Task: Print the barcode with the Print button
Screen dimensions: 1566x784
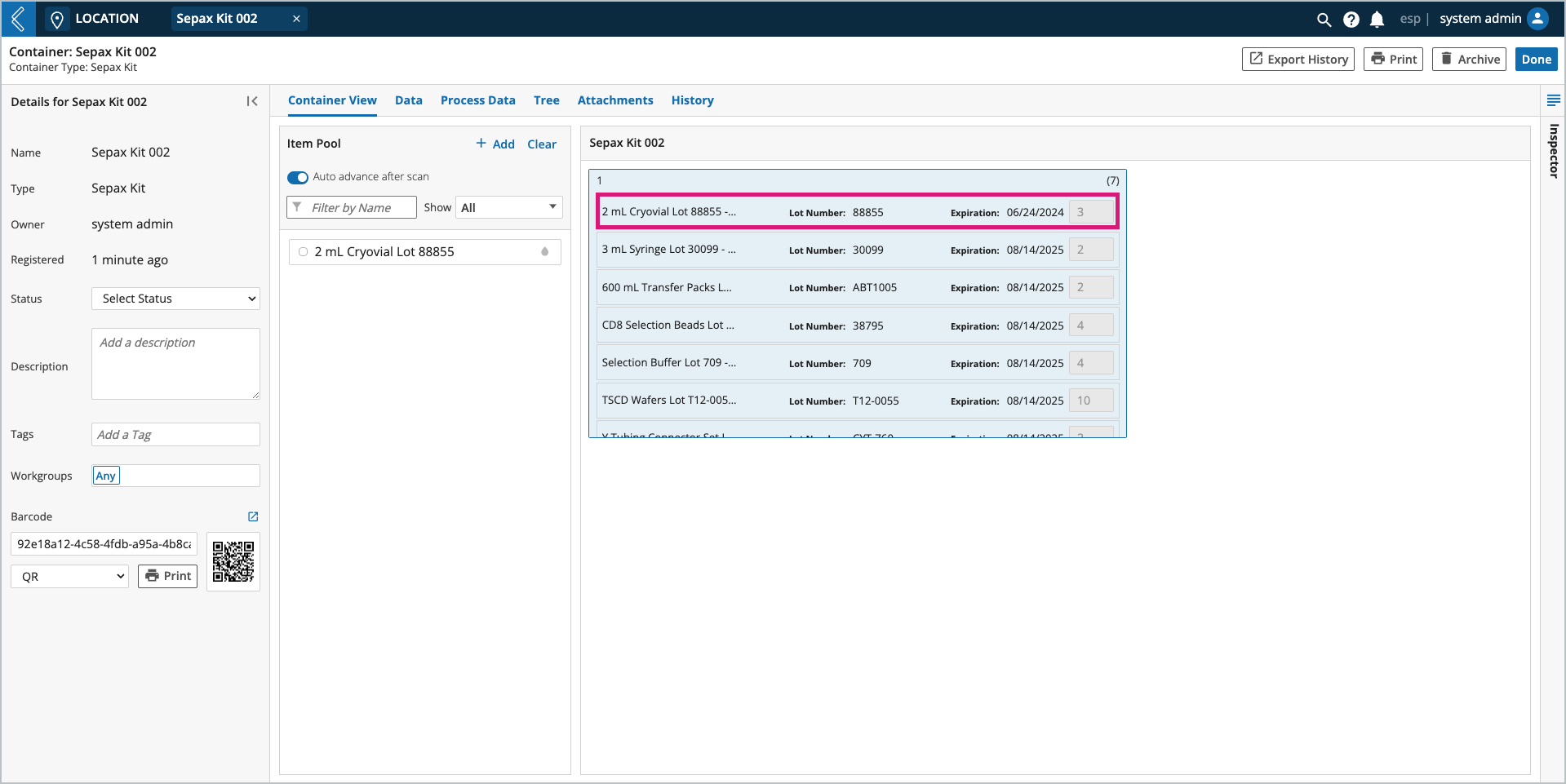Action: click(x=167, y=576)
